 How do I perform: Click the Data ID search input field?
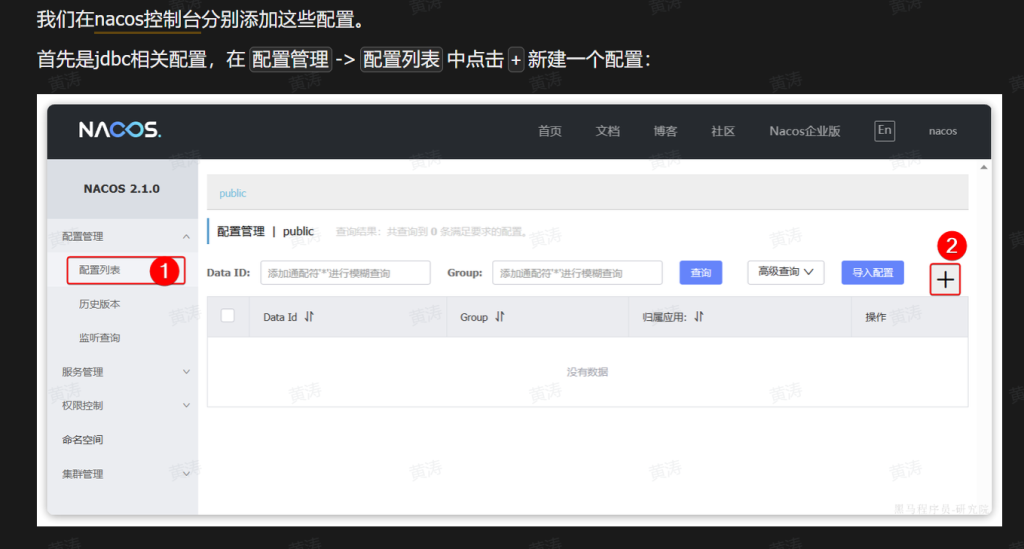345,273
